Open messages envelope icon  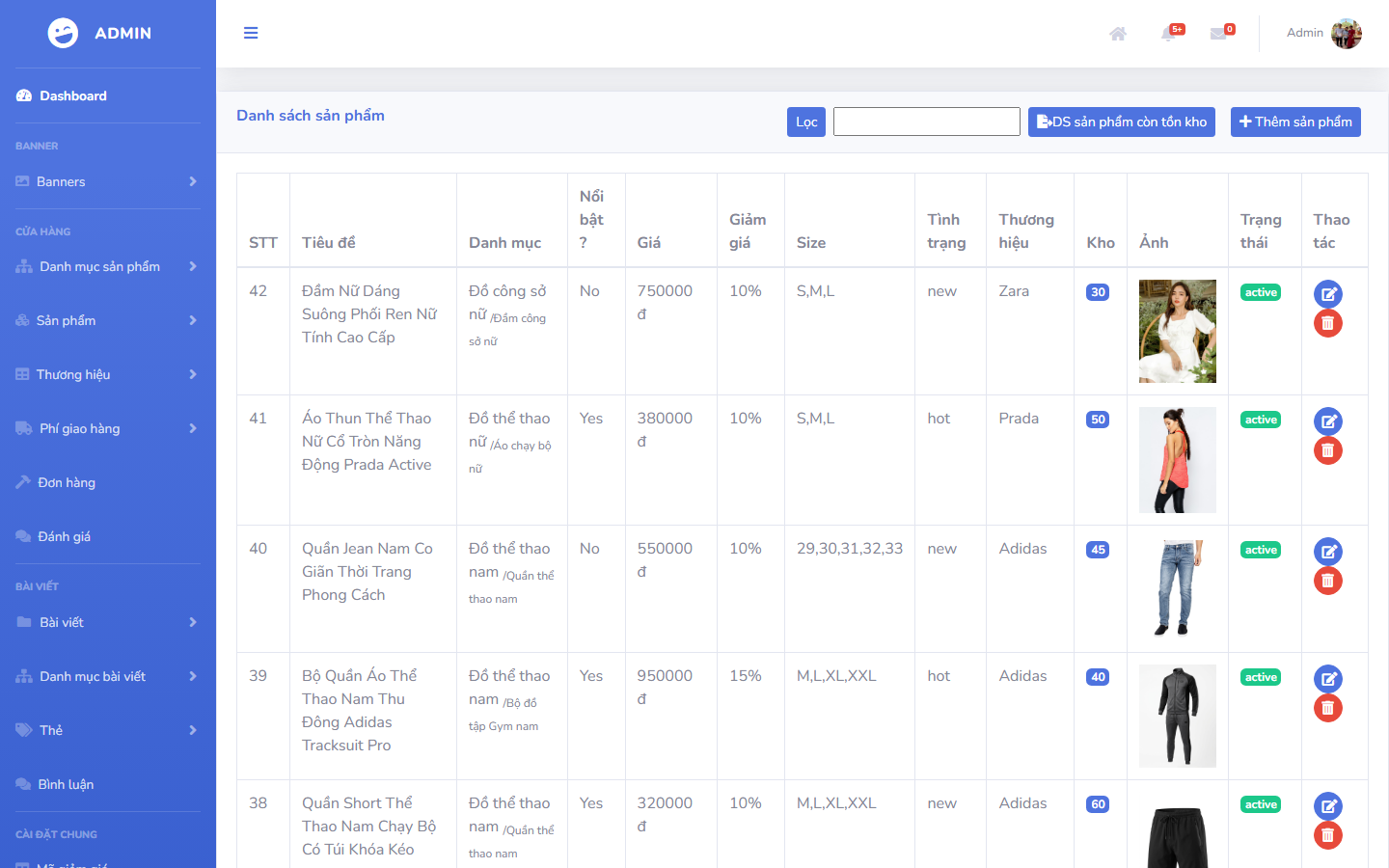pos(1220,33)
